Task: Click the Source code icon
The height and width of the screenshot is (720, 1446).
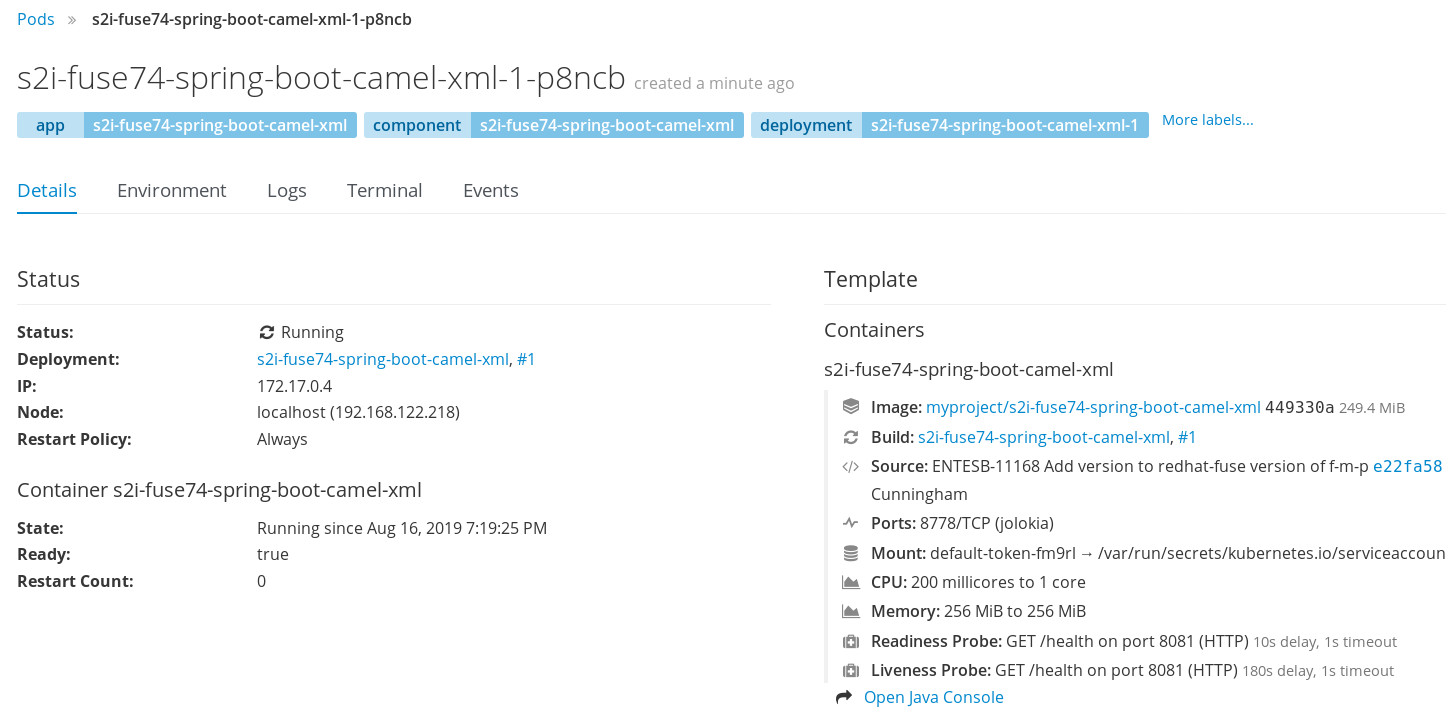Action: 851,466
